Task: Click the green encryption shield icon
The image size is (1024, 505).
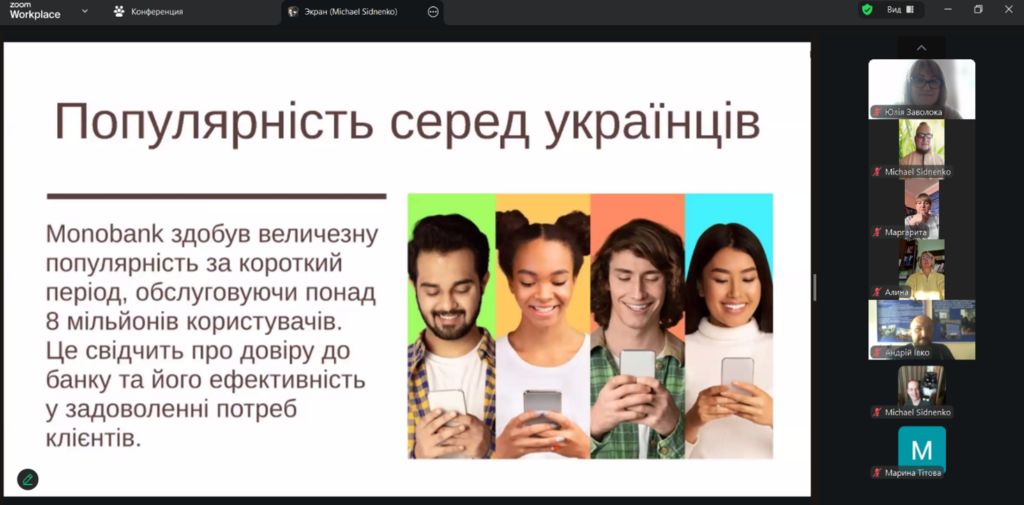Action: [x=867, y=10]
